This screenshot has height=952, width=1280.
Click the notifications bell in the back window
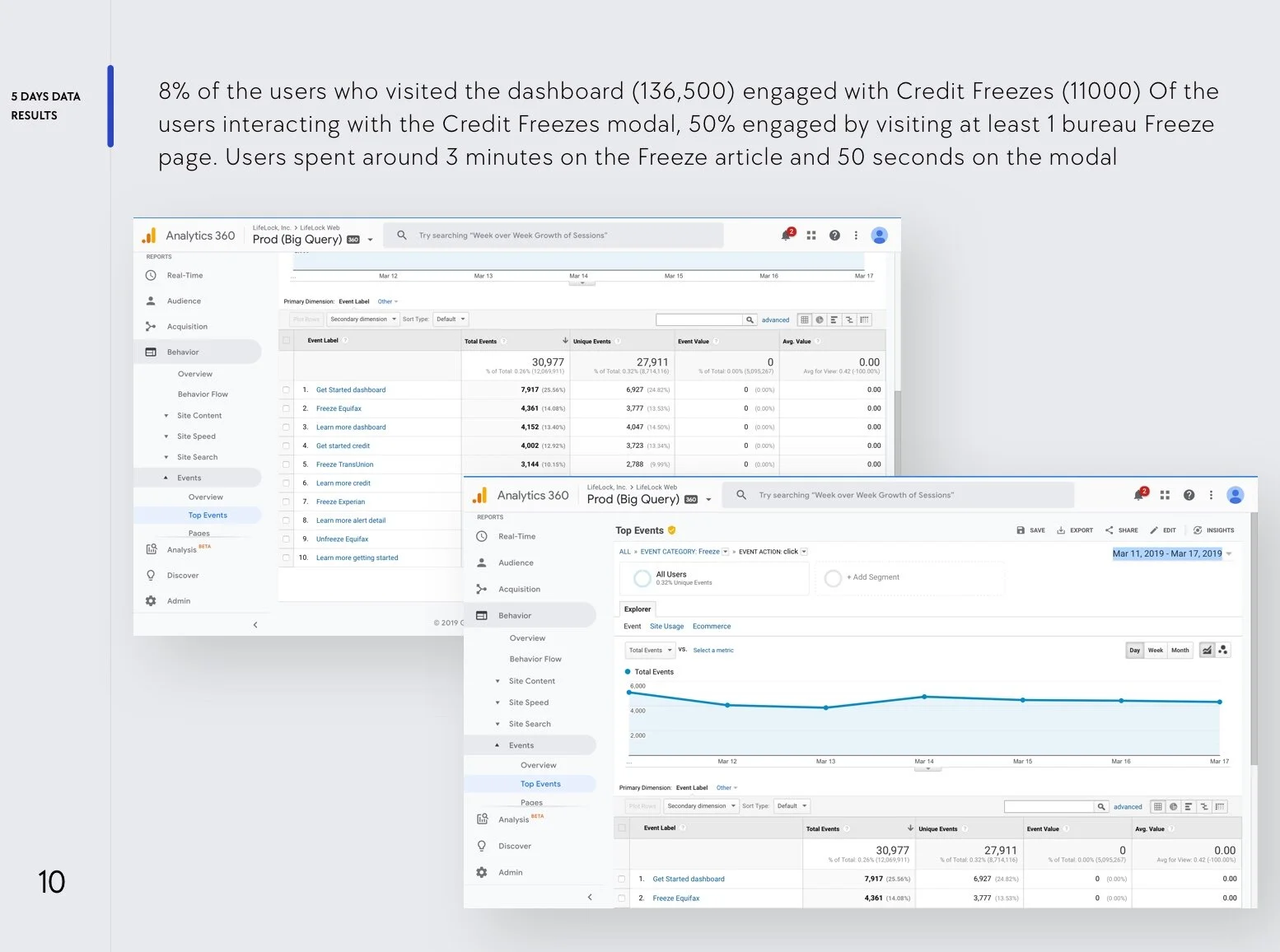(x=787, y=235)
